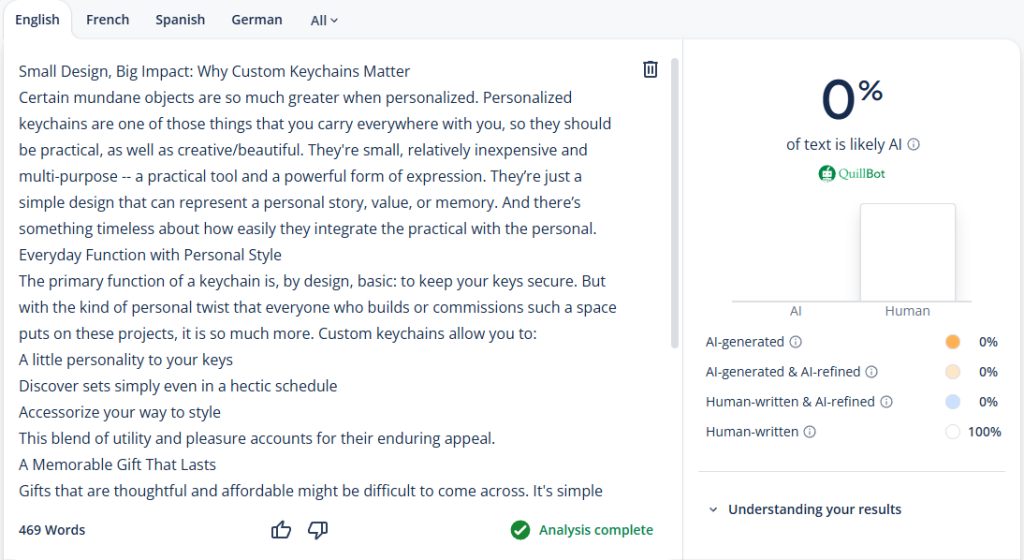Click the thumbs up feedback icon
This screenshot has width=1024, height=560.
click(x=281, y=530)
